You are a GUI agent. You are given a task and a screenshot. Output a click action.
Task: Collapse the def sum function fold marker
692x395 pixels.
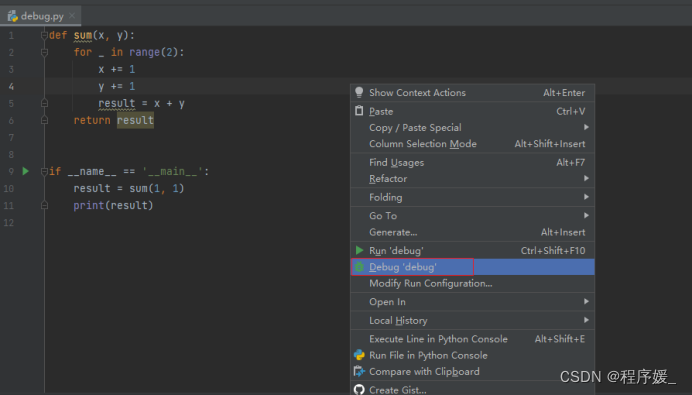point(44,35)
